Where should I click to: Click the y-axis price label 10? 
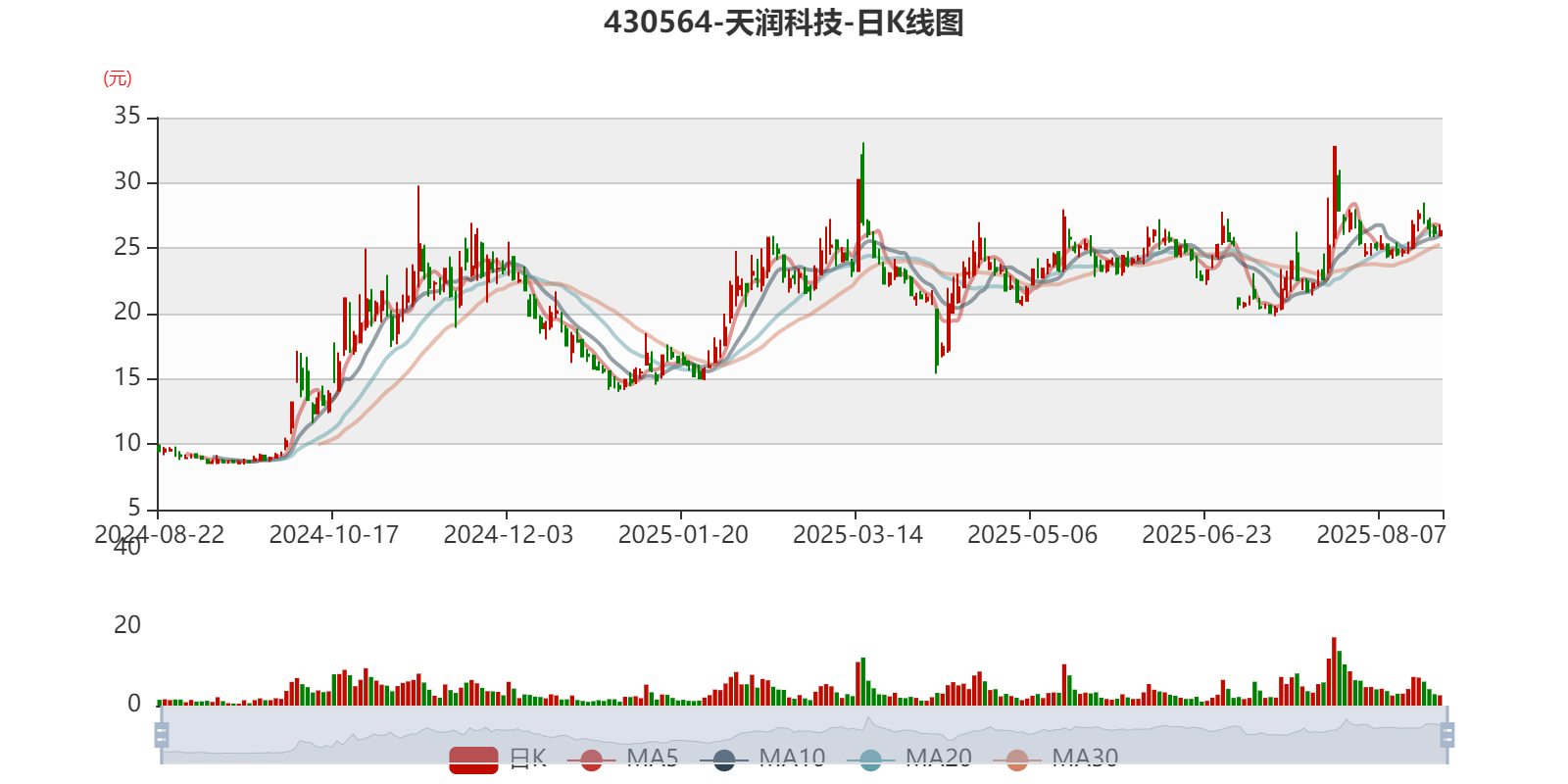point(127,443)
